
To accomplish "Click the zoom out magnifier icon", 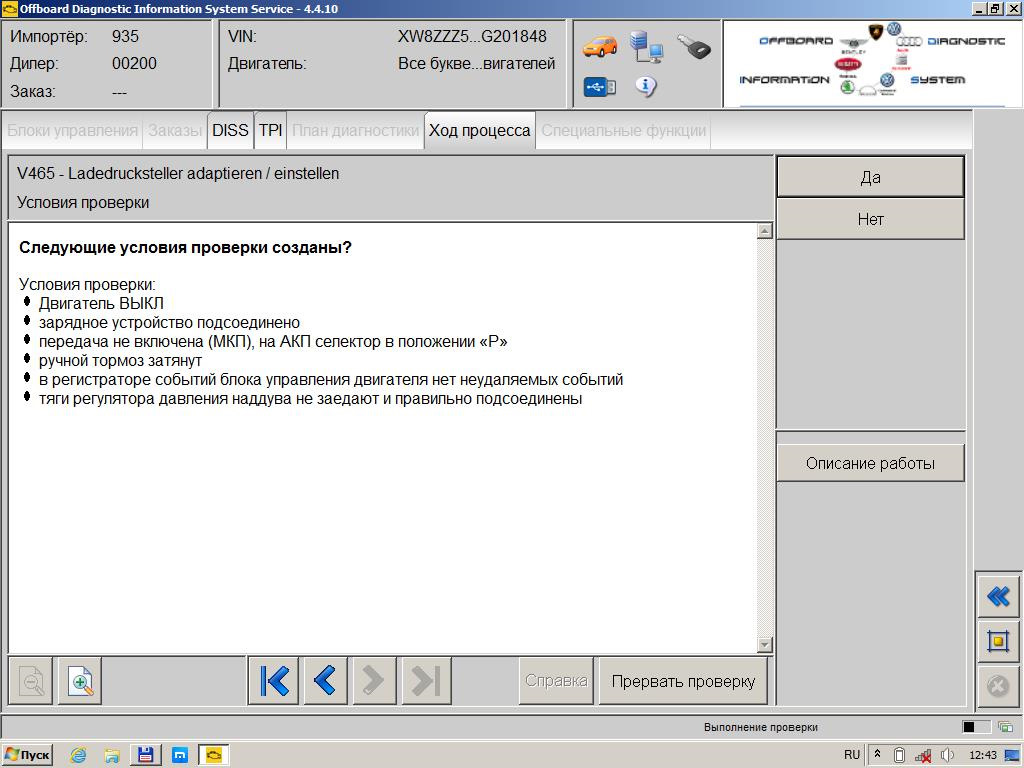I will (x=31, y=681).
